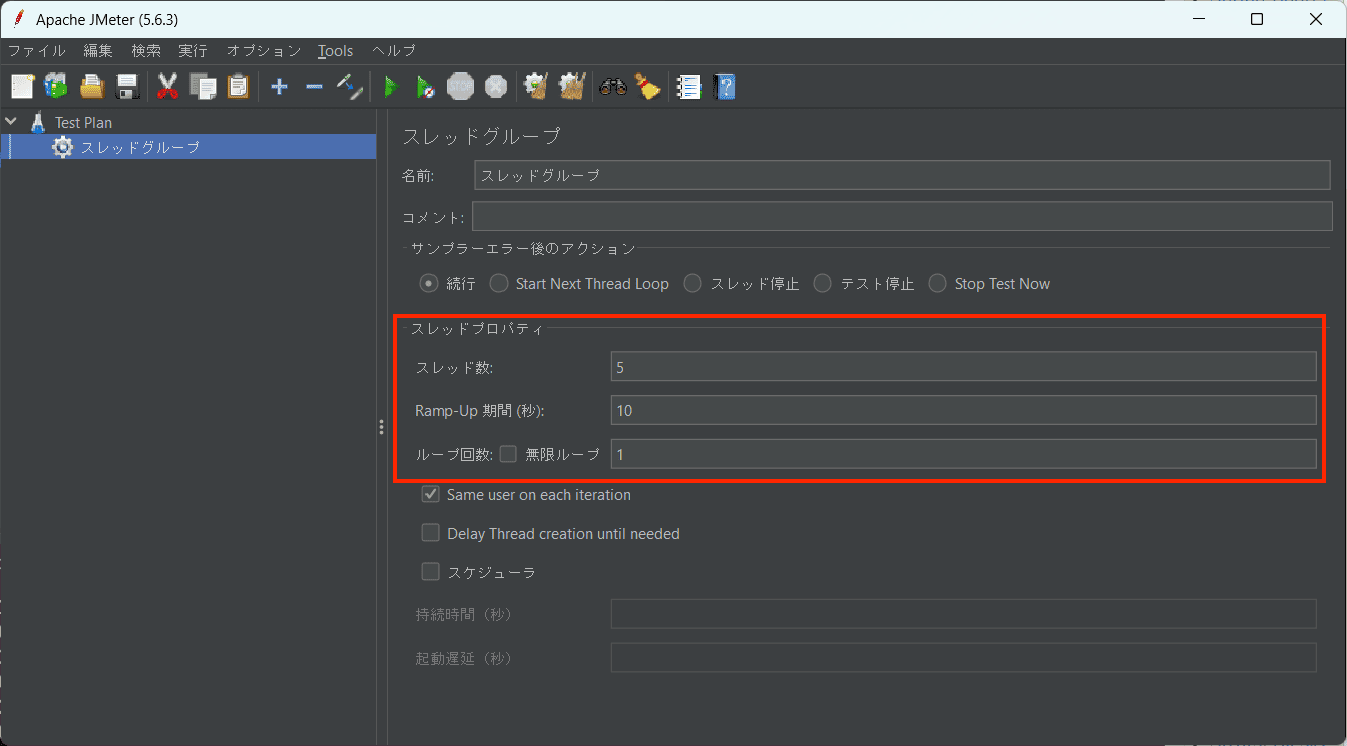Save the test plan with disk icon
The width and height of the screenshot is (1347, 746).
click(x=127, y=87)
